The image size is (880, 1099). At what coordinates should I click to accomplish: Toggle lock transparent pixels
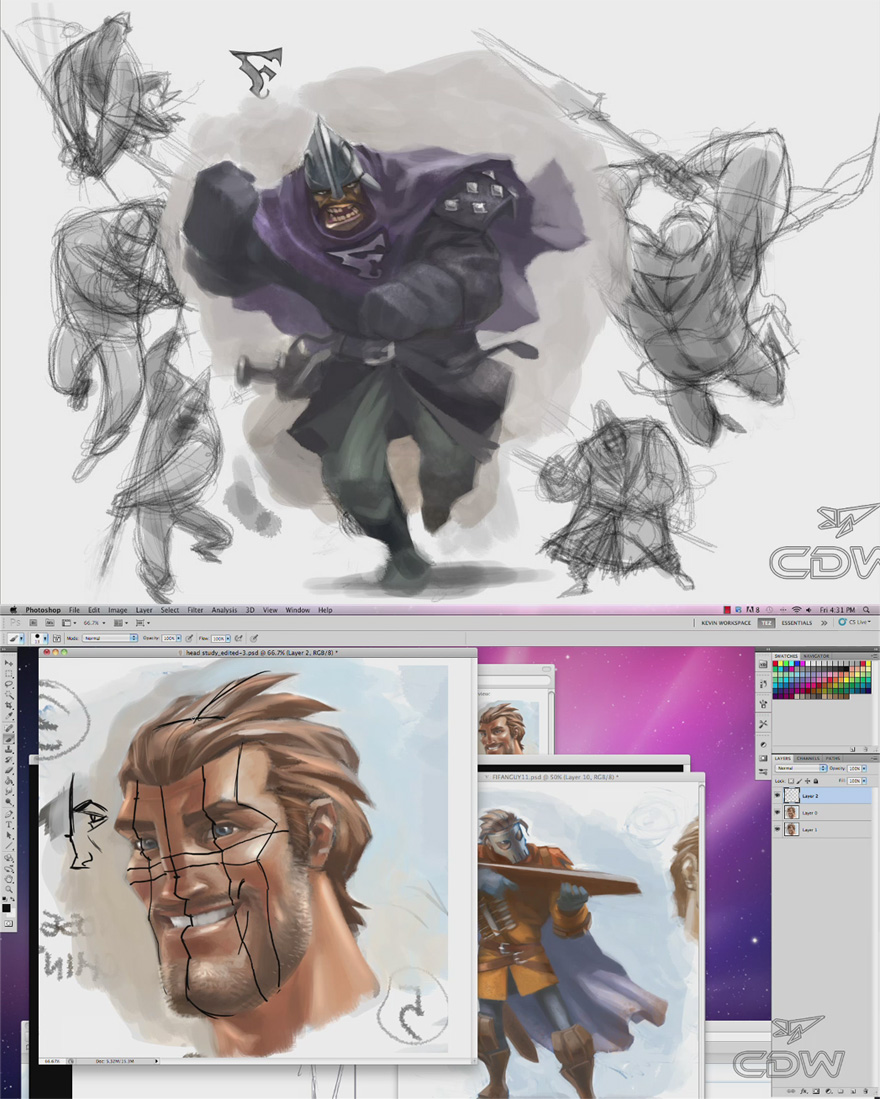[x=791, y=781]
